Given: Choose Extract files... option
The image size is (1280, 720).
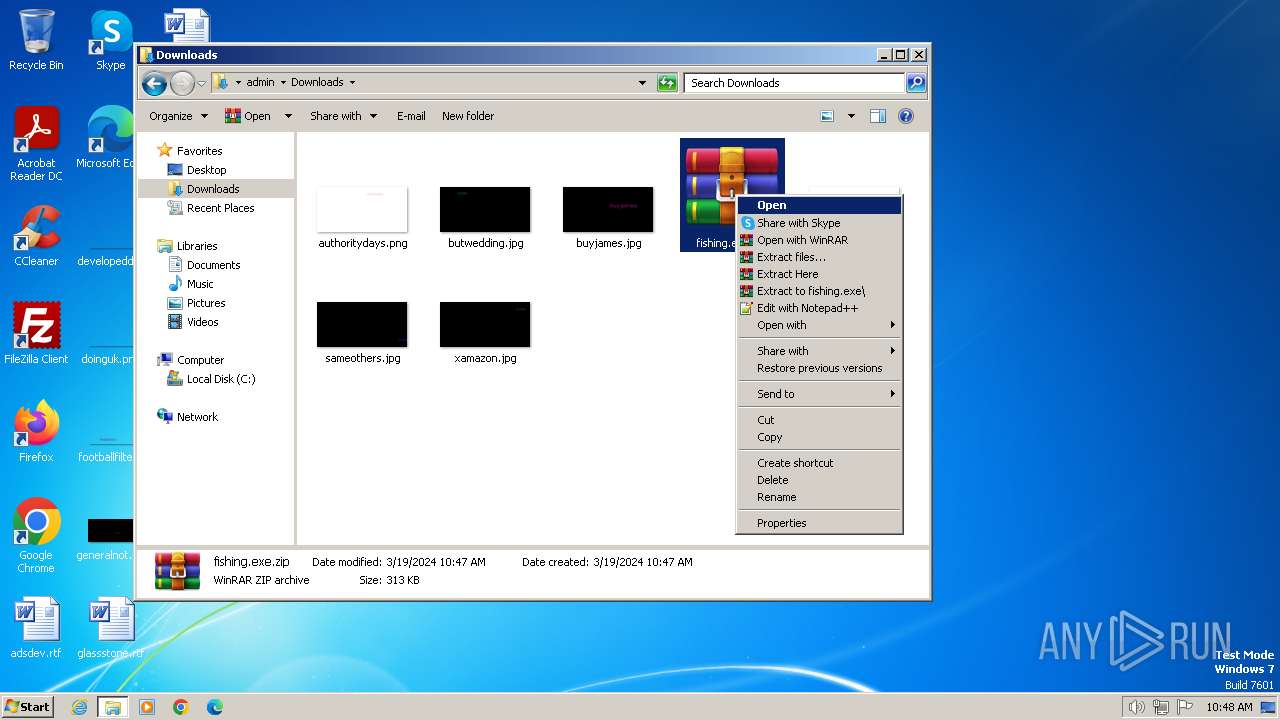Looking at the screenshot, I should click(x=819, y=257).
